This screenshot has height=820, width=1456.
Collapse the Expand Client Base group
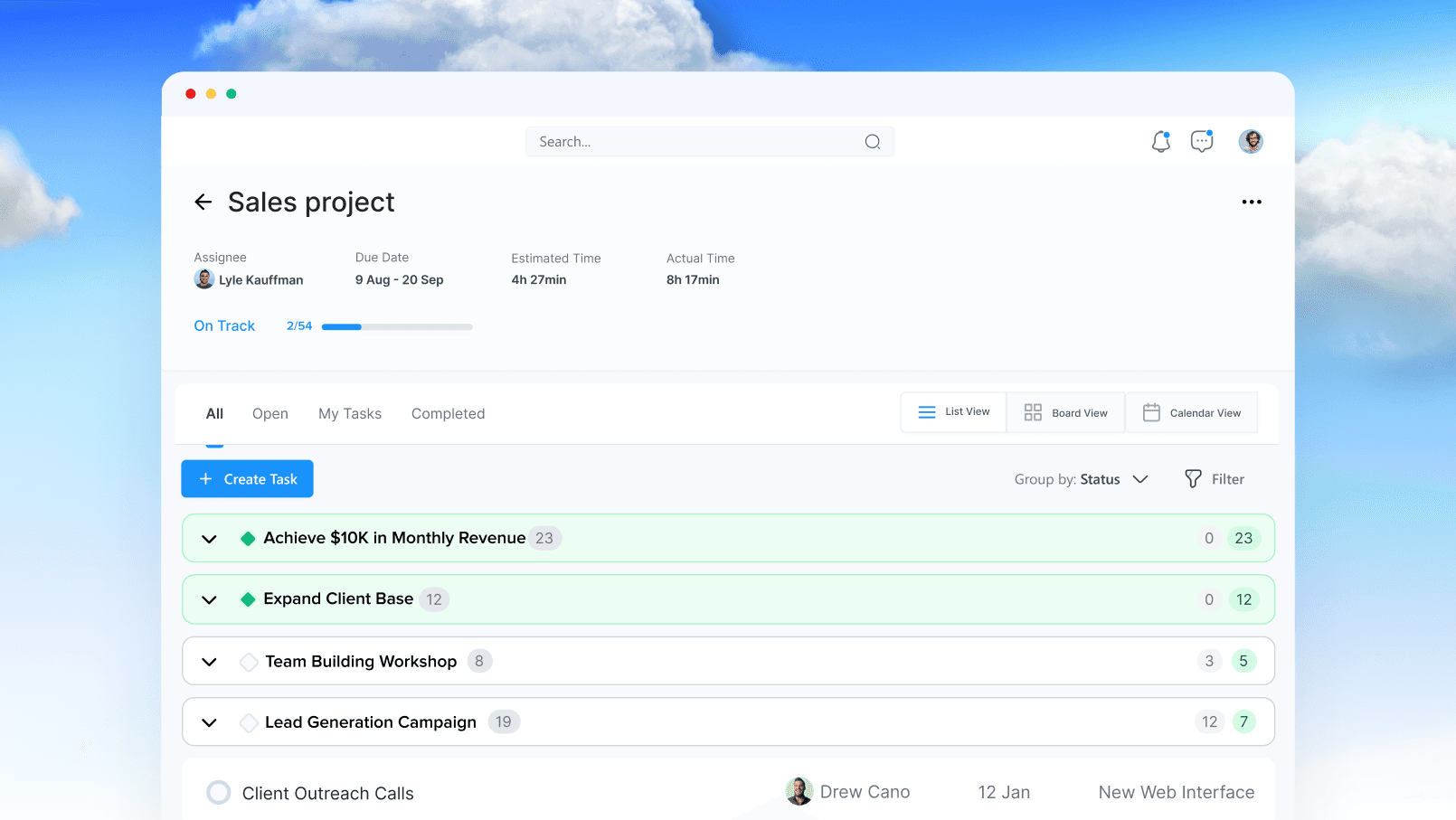[x=209, y=600]
